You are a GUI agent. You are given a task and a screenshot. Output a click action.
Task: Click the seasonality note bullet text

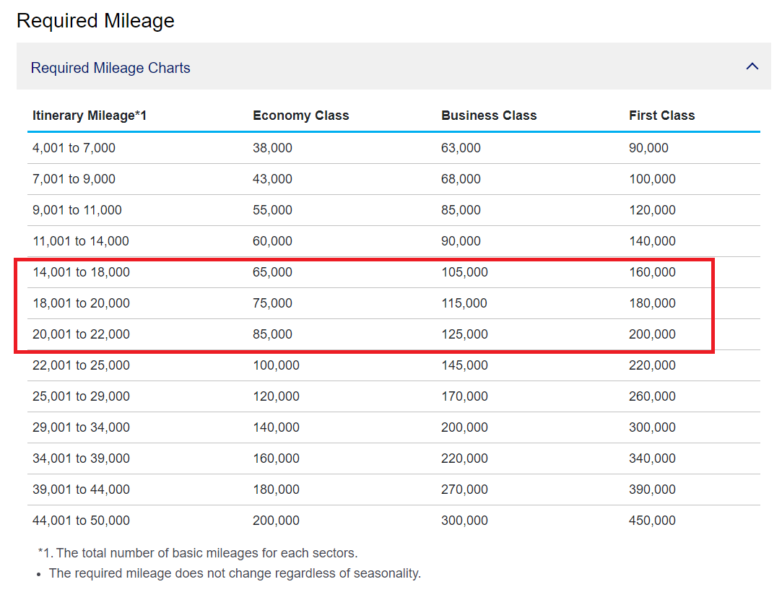[x=235, y=574]
